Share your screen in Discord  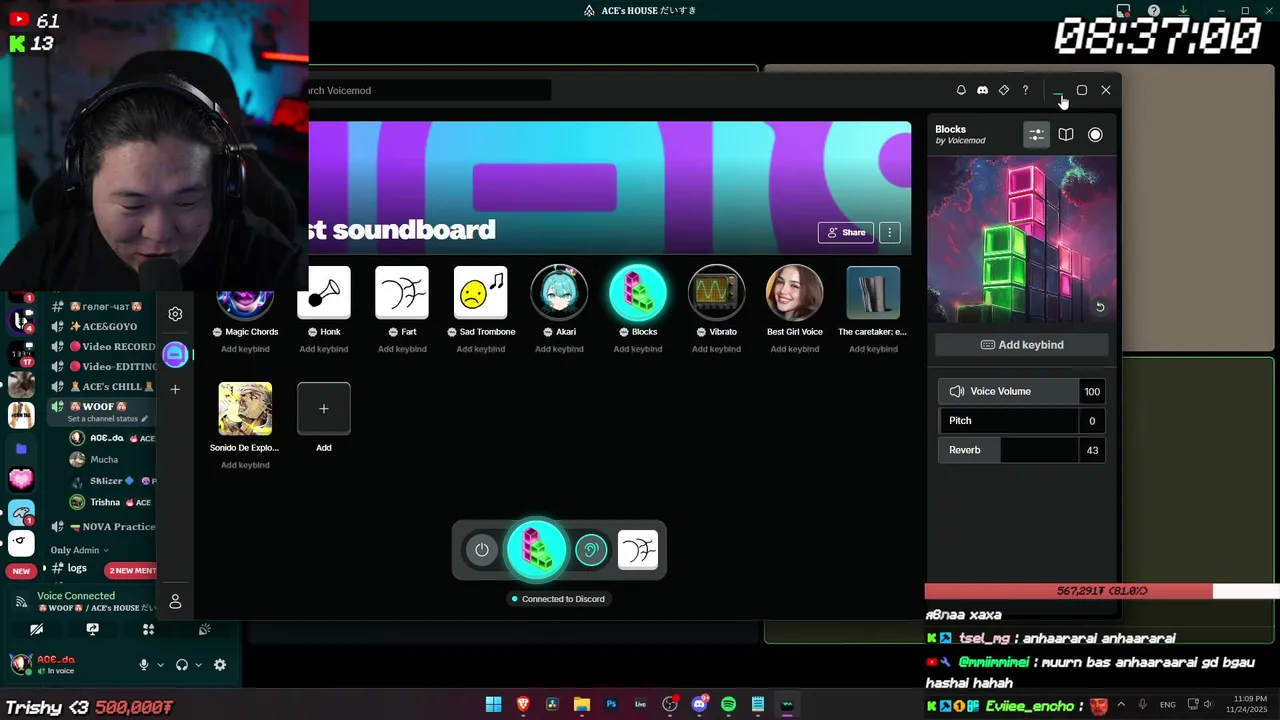[x=92, y=629]
